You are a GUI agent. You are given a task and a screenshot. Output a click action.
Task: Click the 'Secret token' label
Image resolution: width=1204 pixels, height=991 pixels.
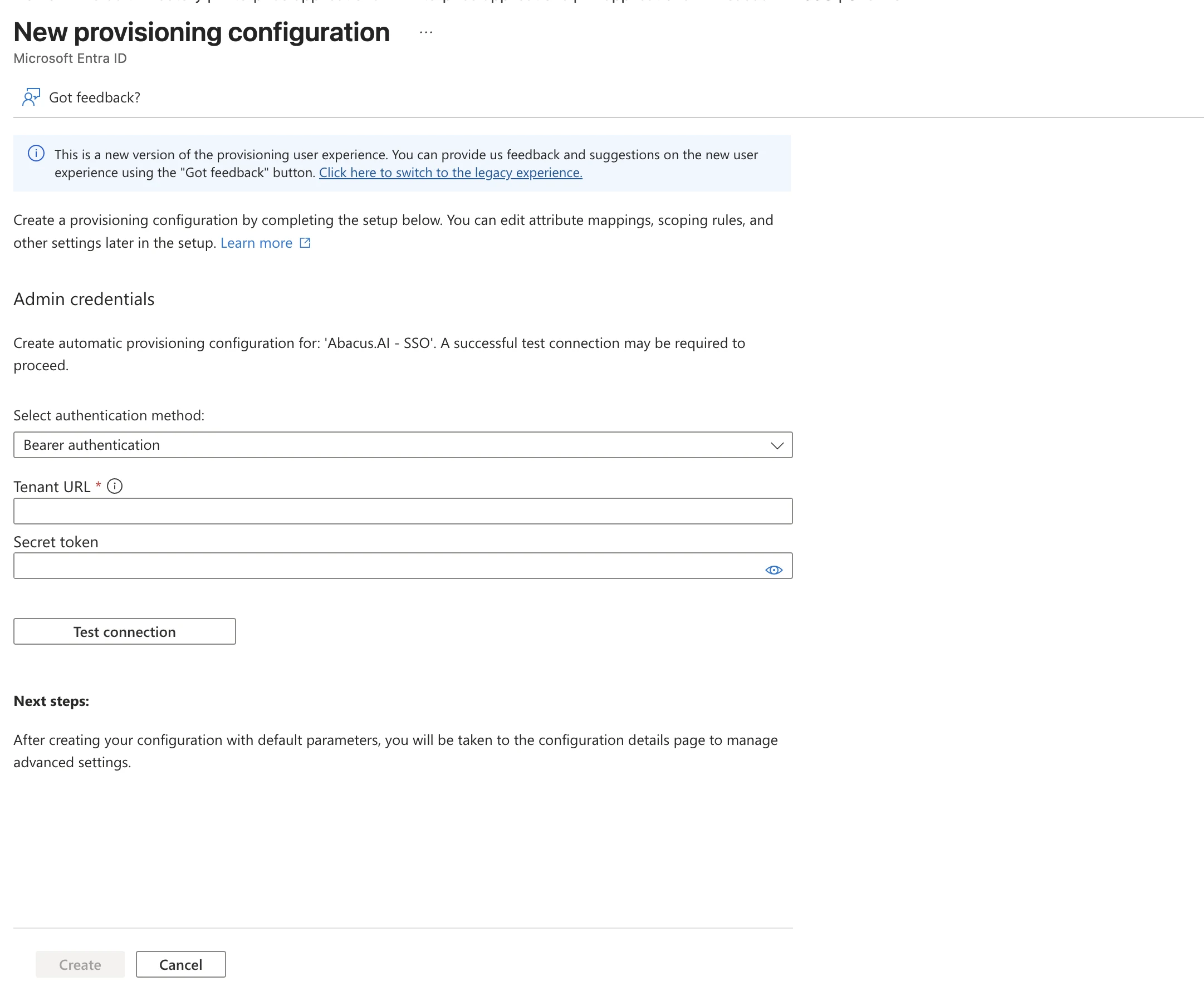pyautogui.click(x=56, y=542)
